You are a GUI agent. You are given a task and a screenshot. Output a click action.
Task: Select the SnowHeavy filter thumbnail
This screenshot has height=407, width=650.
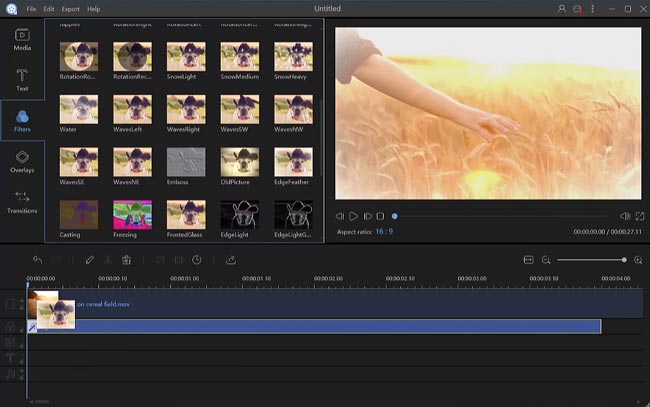pyautogui.click(x=293, y=56)
